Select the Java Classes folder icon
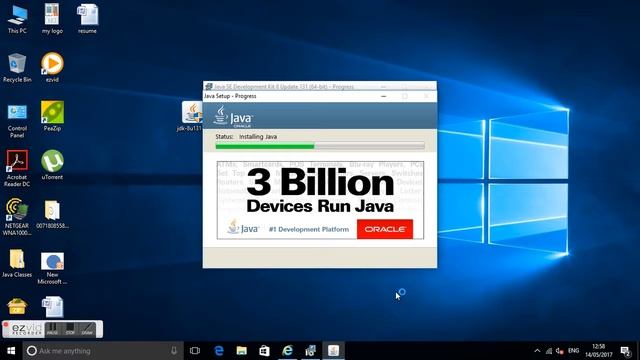The image size is (640, 360). pos(17,263)
